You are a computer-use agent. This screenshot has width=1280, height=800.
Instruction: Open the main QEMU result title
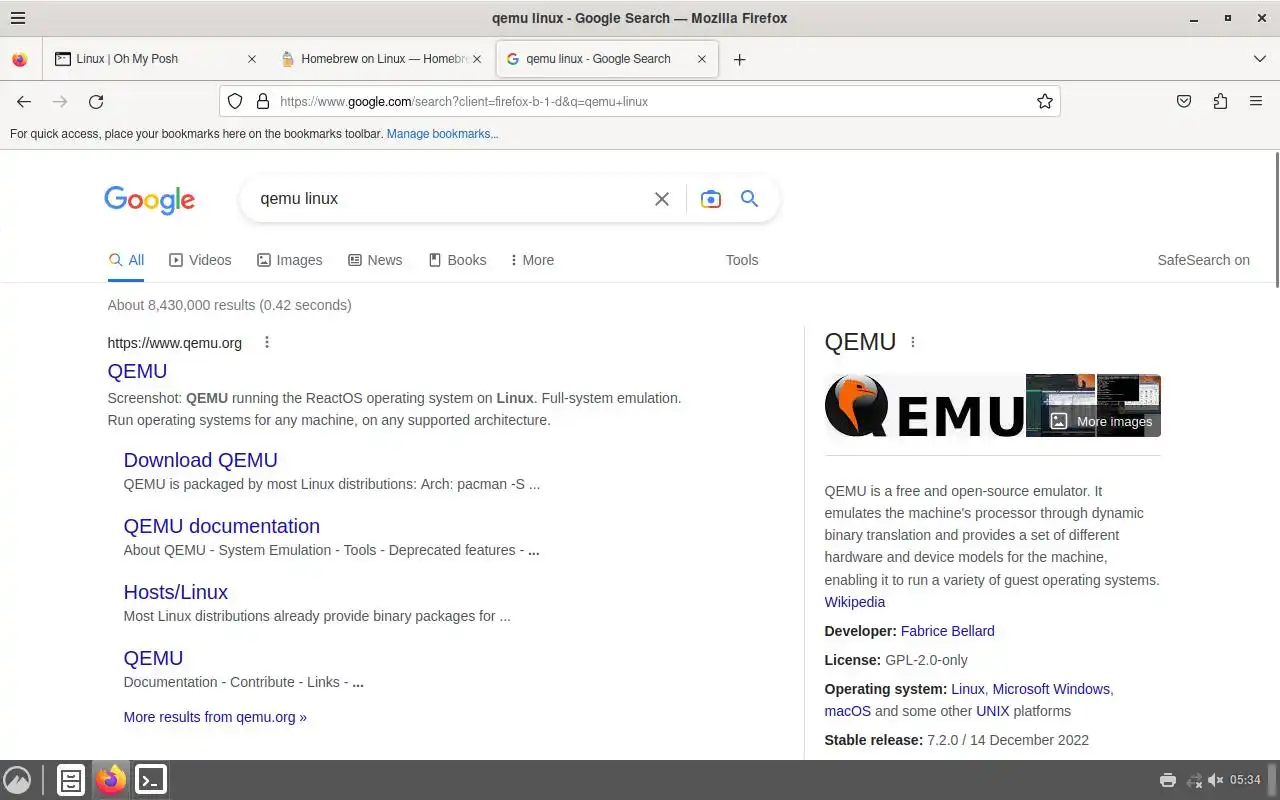[137, 371]
